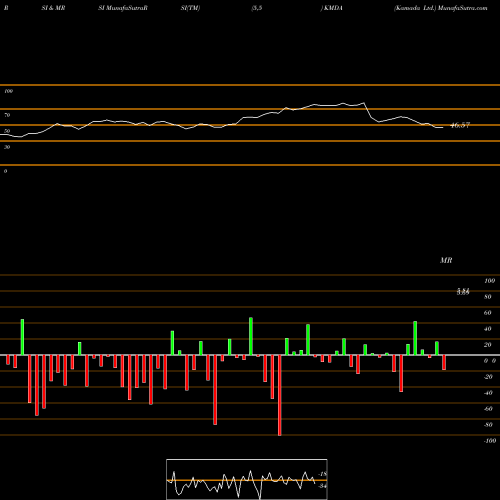The width and height of the screenshot is (500, 500).
Task: Click the end point of the RSI line
Action: [443, 128]
